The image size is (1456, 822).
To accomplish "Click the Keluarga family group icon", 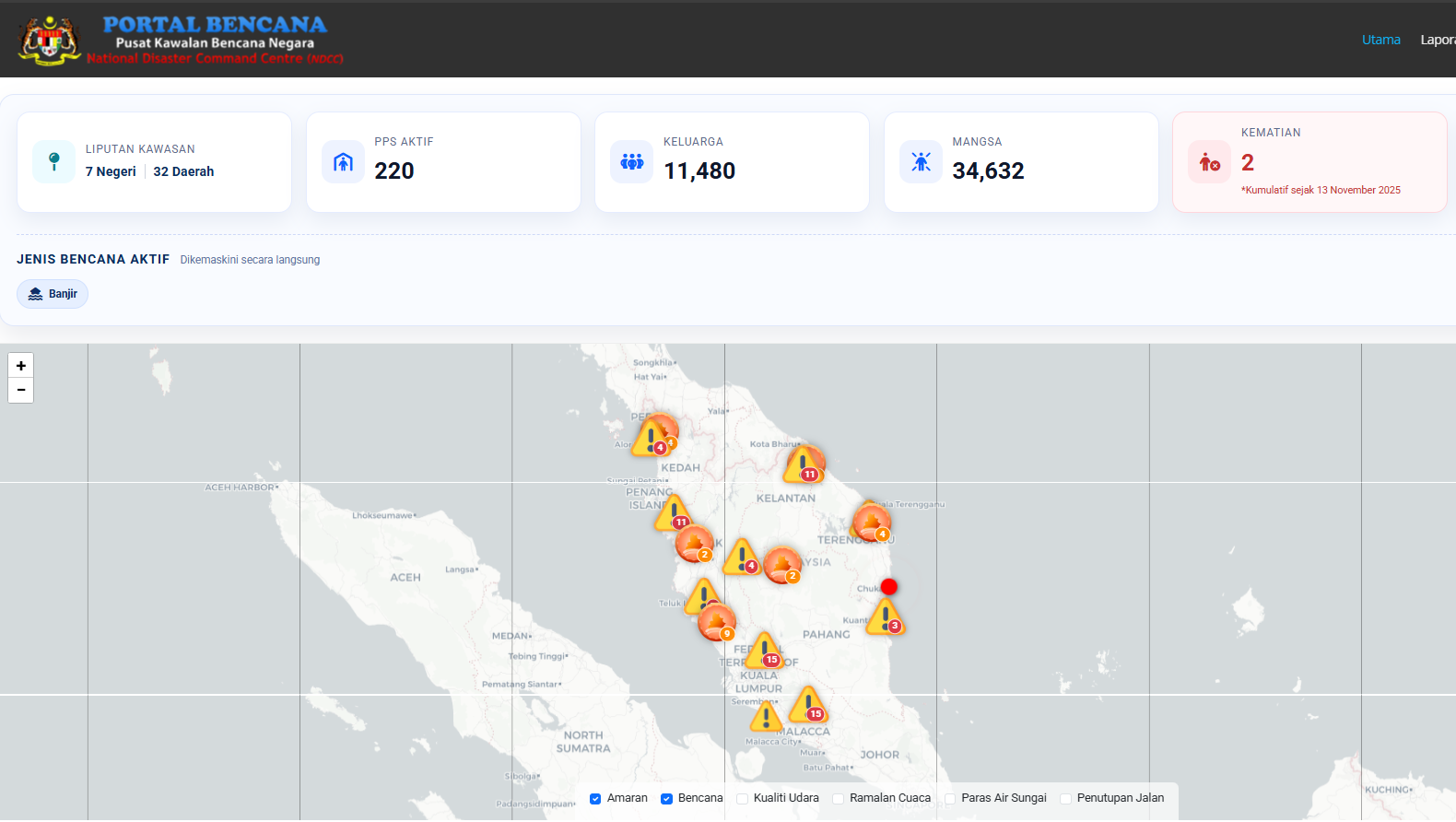I will 632,162.
